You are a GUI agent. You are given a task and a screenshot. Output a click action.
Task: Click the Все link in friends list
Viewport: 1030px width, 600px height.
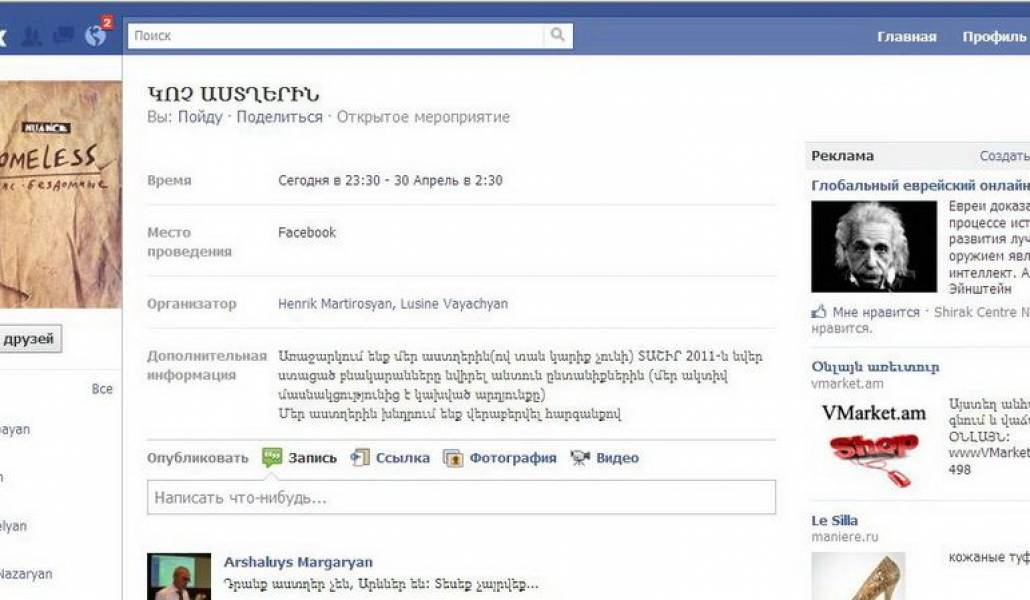[x=102, y=389]
